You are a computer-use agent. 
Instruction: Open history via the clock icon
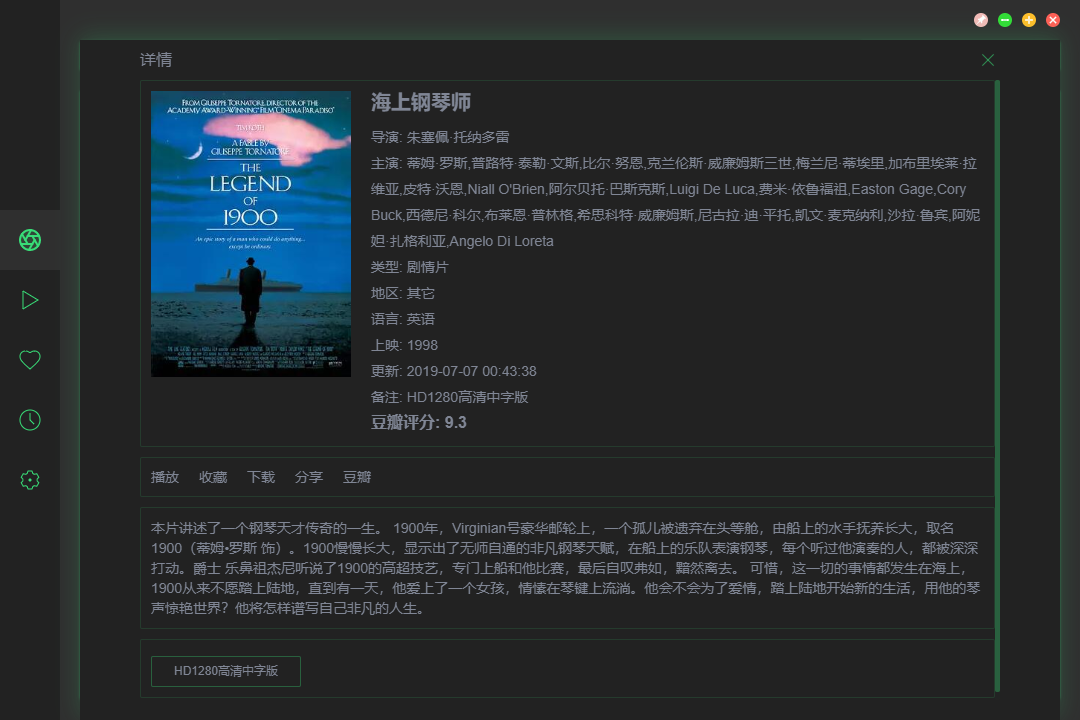(x=30, y=420)
